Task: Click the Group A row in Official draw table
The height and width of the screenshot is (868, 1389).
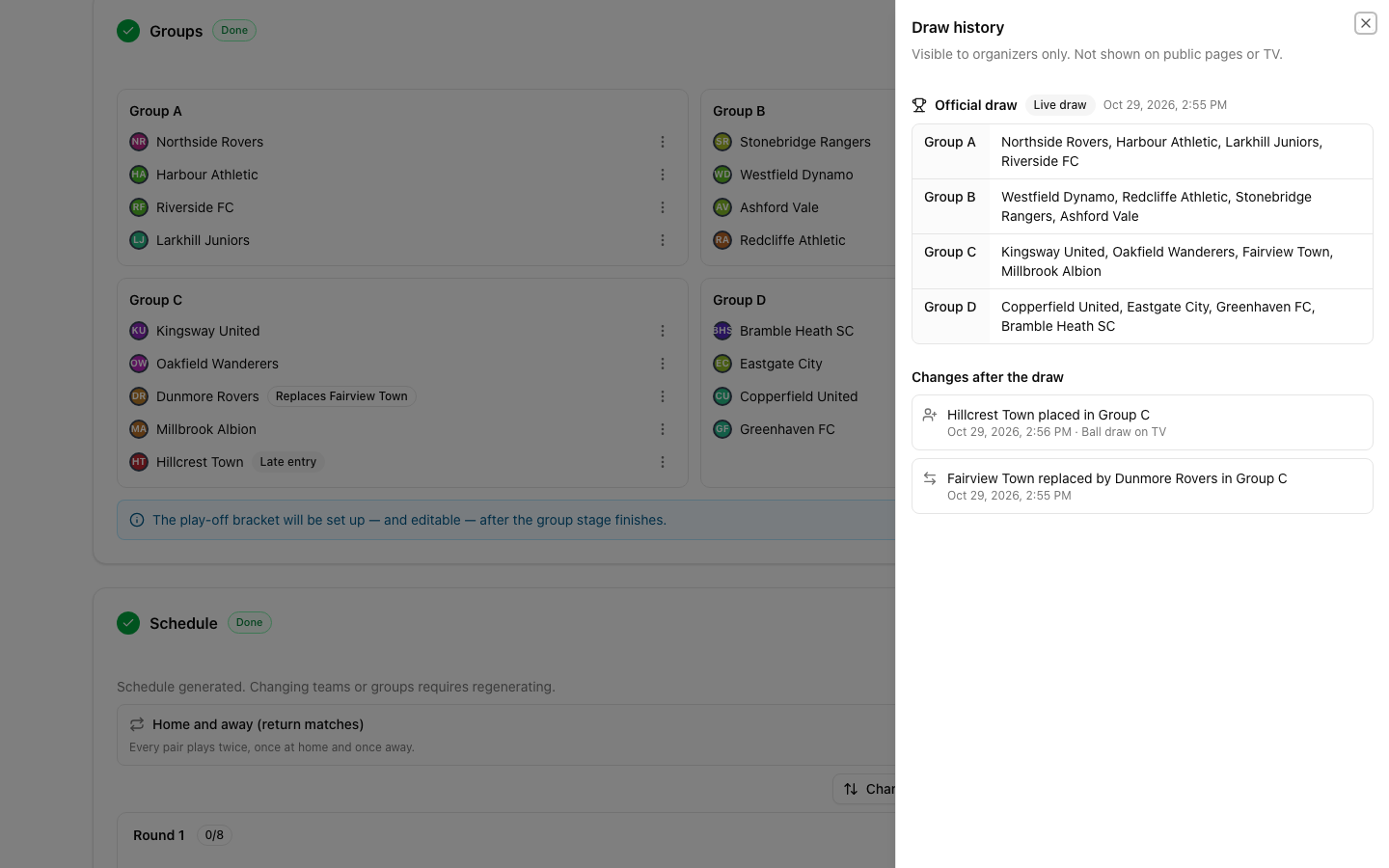Action: [x=1142, y=151]
